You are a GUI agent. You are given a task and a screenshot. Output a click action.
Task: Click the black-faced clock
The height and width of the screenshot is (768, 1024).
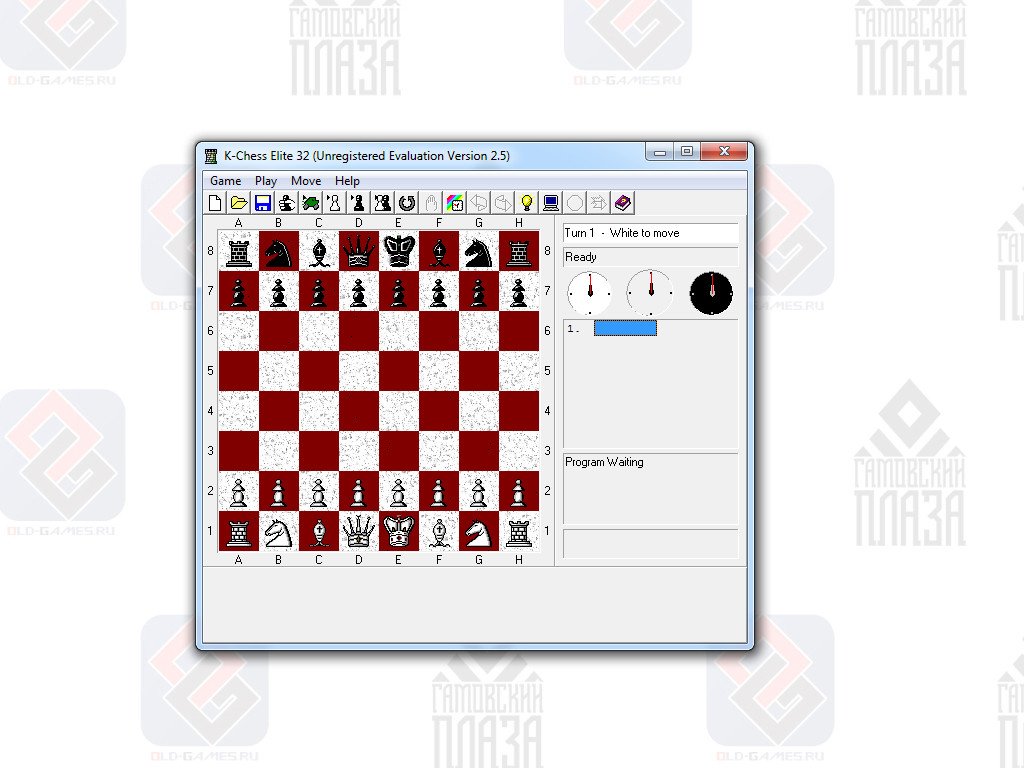(x=711, y=293)
